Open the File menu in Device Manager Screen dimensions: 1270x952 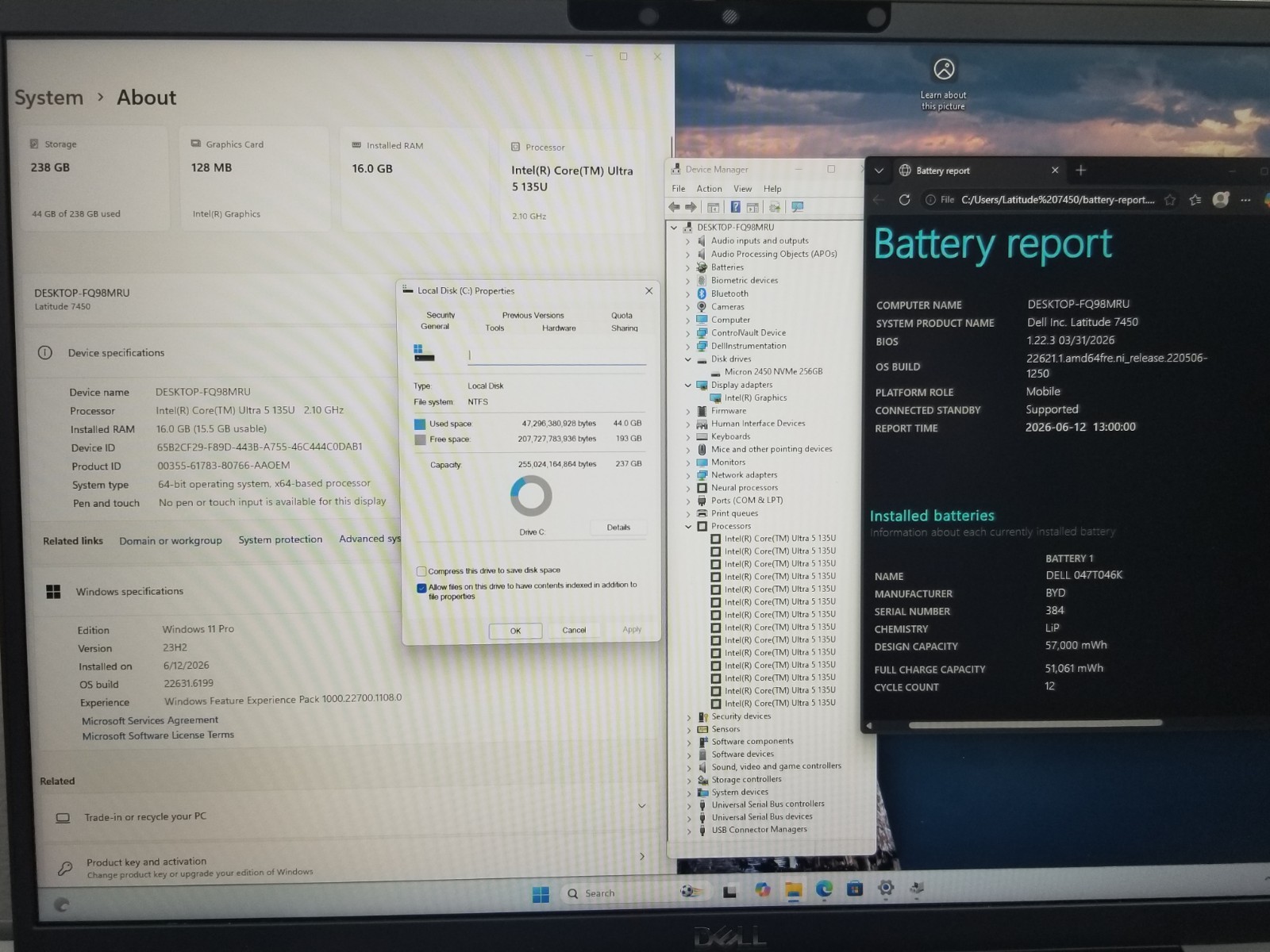679,189
